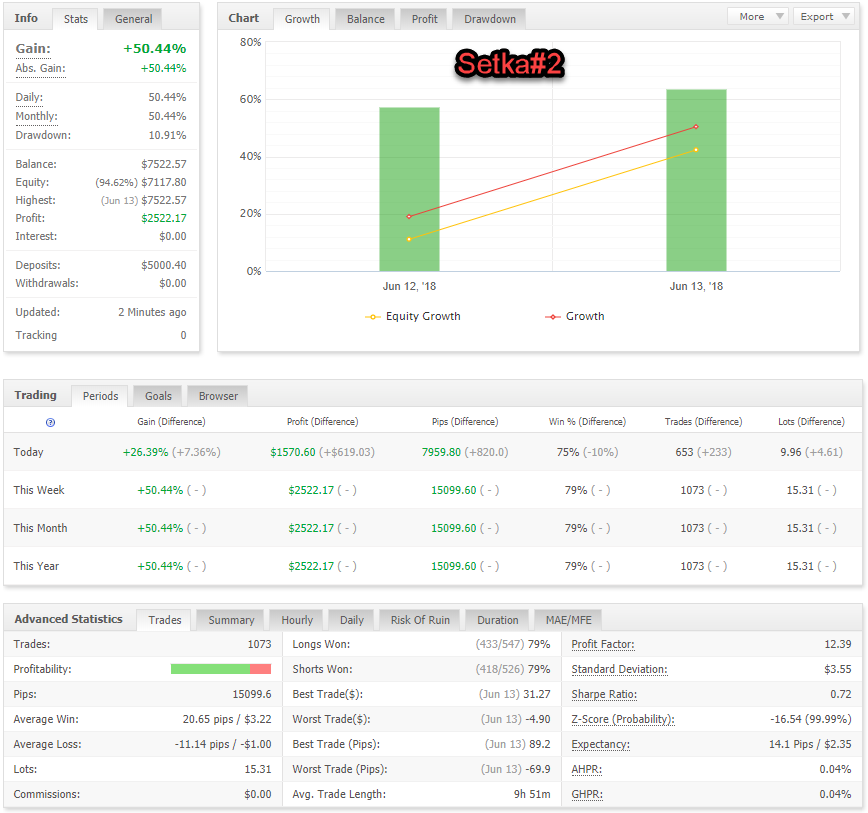This screenshot has width=868, height=813.
Task: Click the Profit Factor label
Action: click(603, 644)
